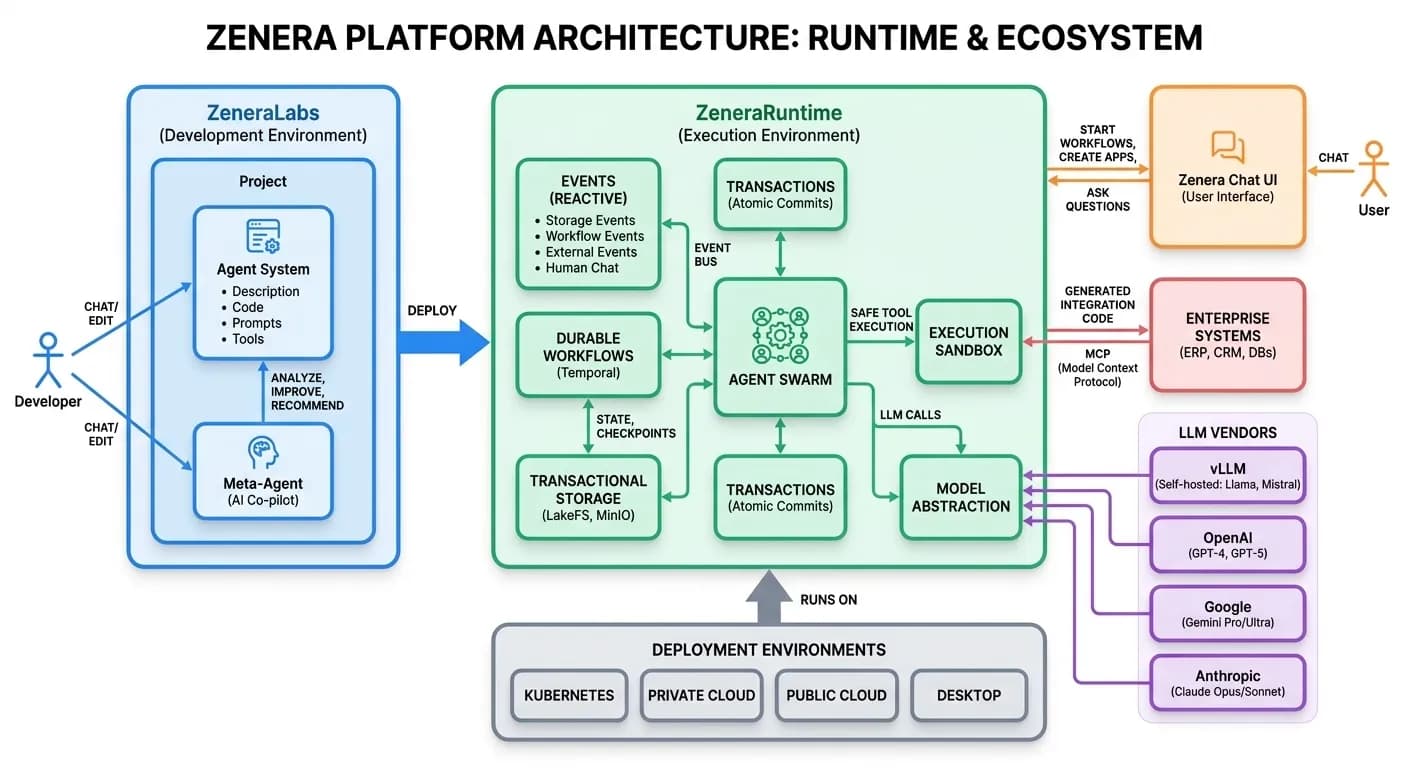1408x768 pixels.
Task: Select the Public Cloud deployment box
Action: click(x=836, y=695)
